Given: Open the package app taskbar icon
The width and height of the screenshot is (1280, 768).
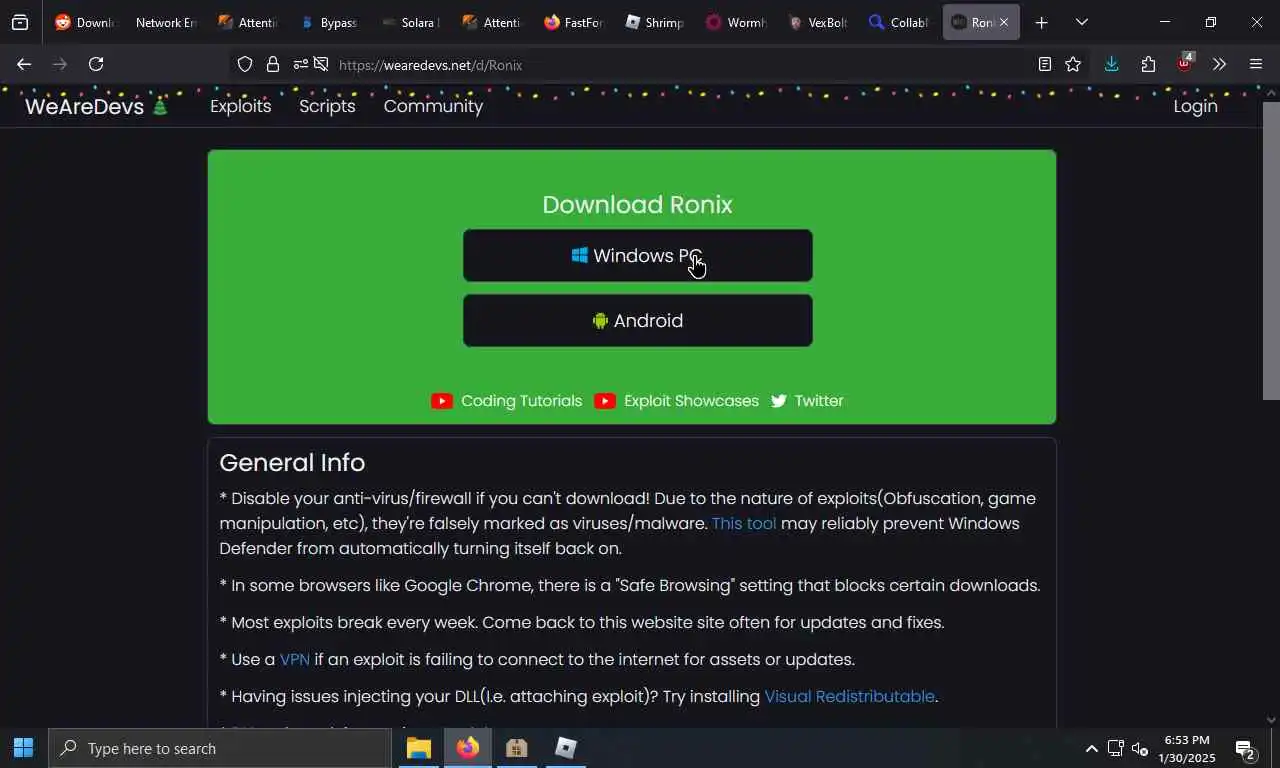Looking at the screenshot, I should (x=516, y=748).
